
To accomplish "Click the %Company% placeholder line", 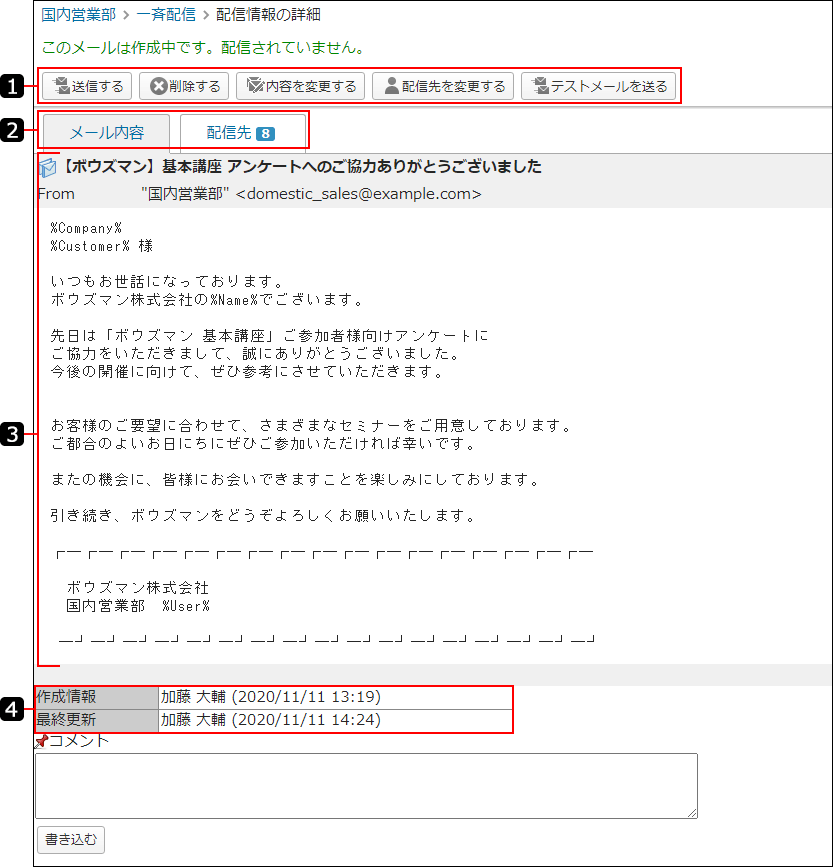I will 86,228.
